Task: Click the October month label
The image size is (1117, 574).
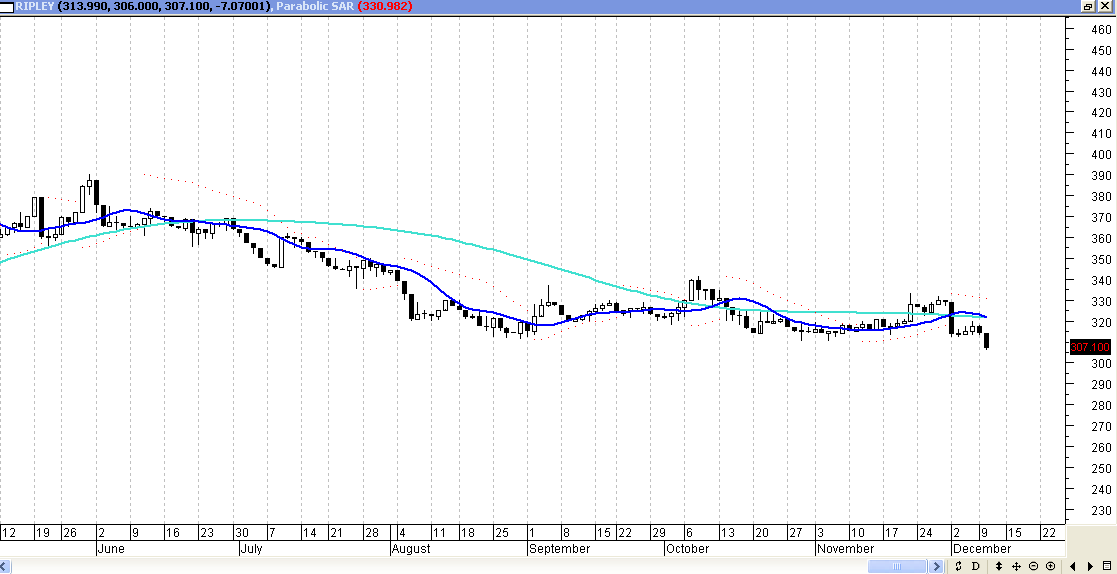Action: click(x=687, y=549)
